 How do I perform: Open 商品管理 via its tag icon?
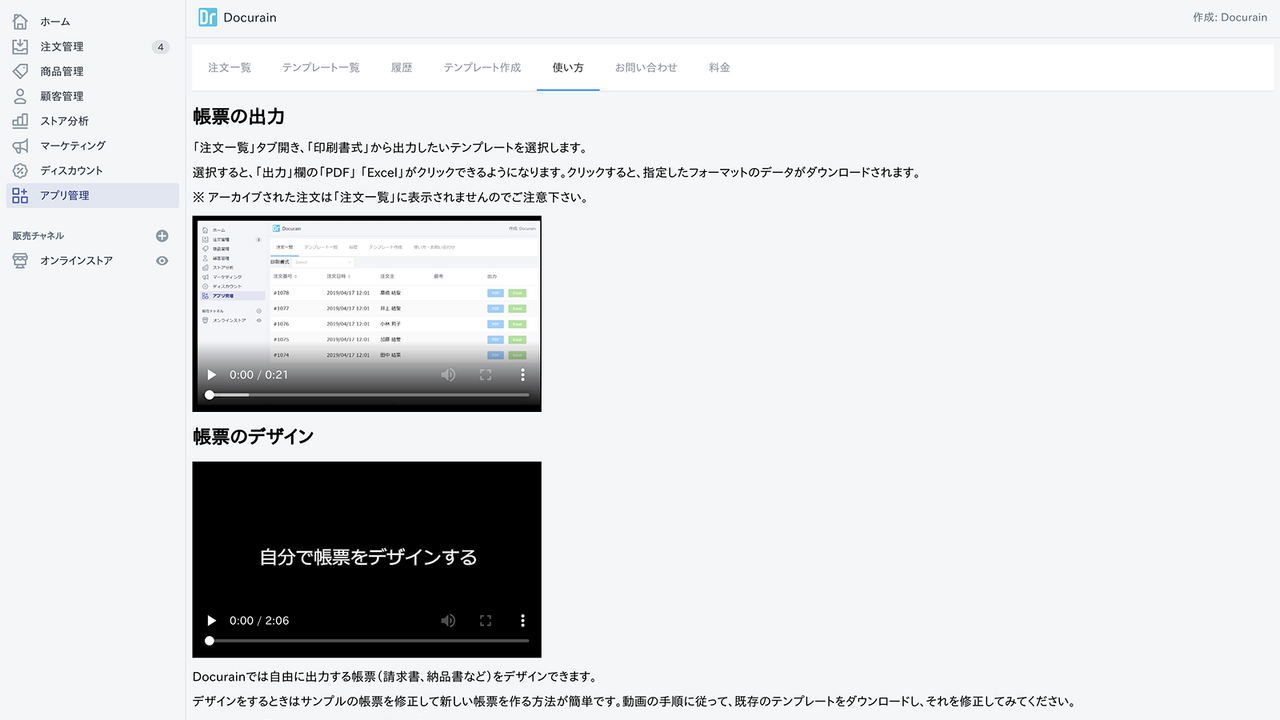point(18,71)
